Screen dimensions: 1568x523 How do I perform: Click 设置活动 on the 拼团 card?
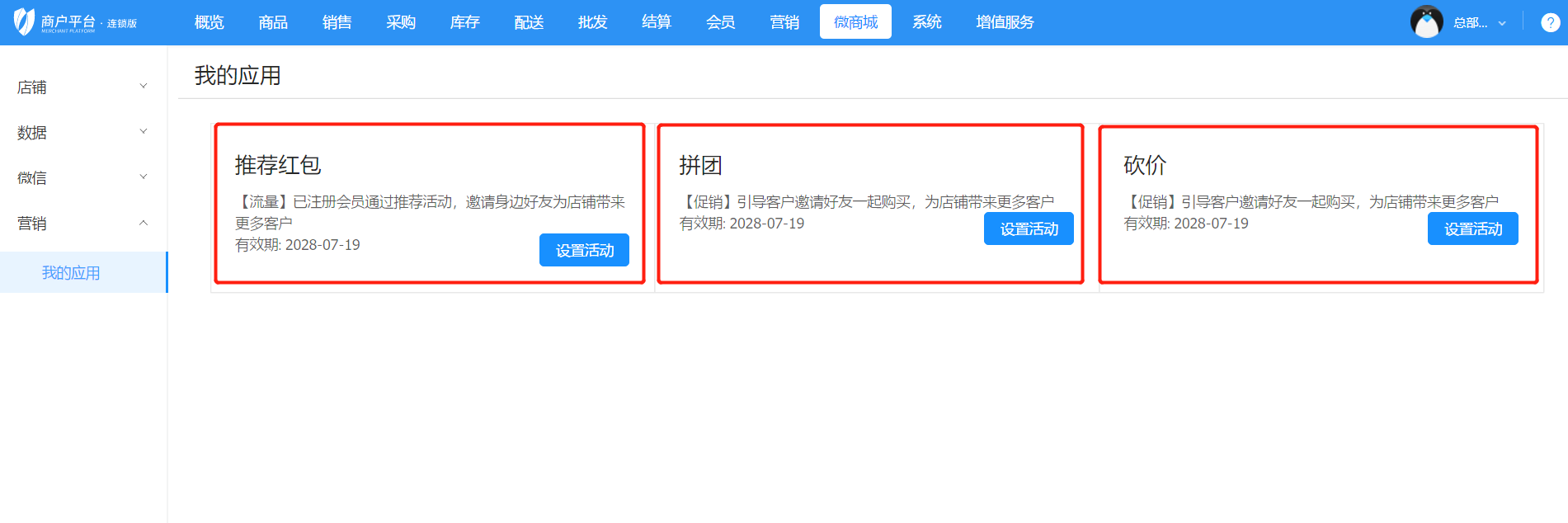coord(1029,229)
